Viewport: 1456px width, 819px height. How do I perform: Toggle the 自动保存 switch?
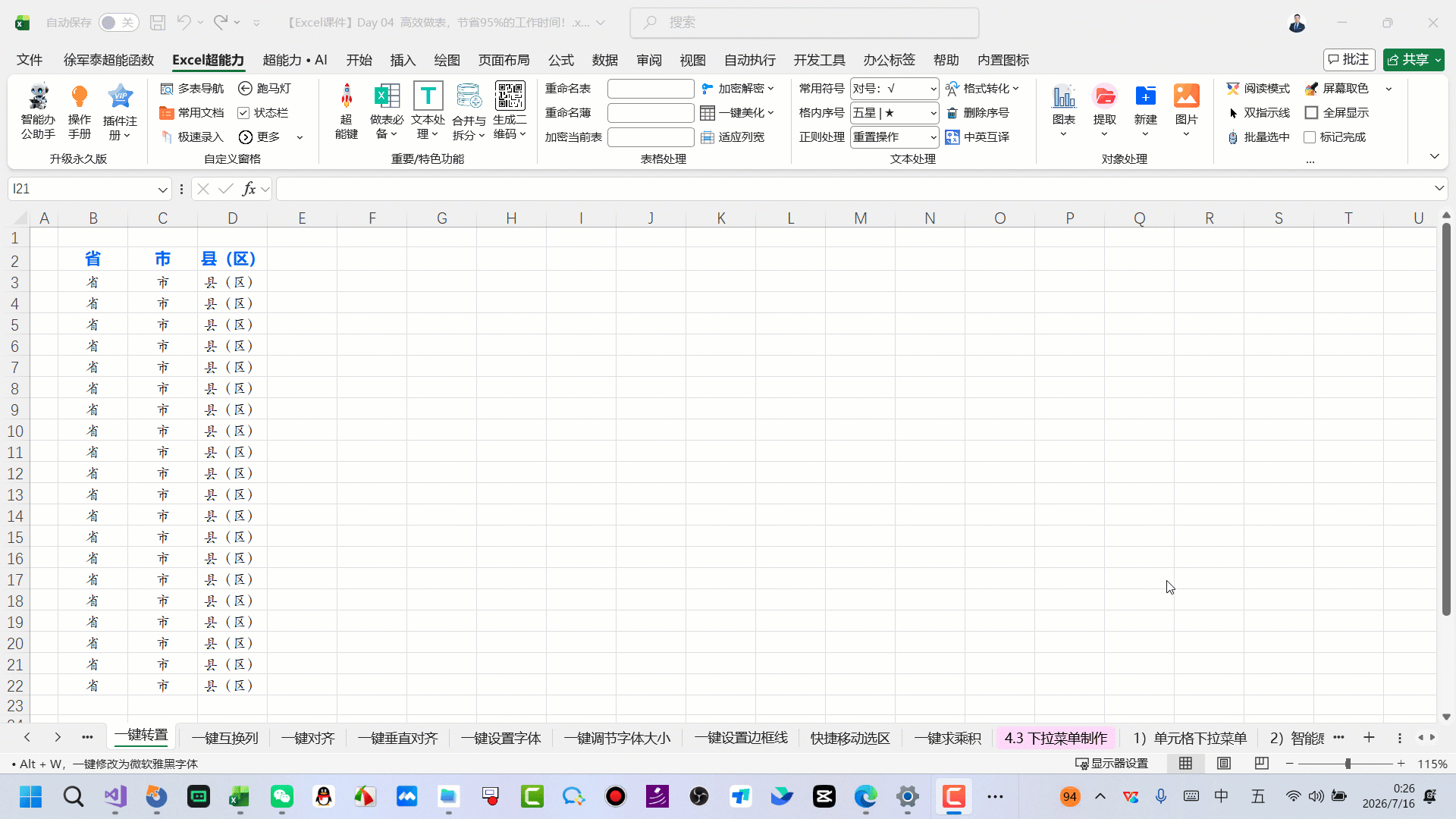coord(118,23)
